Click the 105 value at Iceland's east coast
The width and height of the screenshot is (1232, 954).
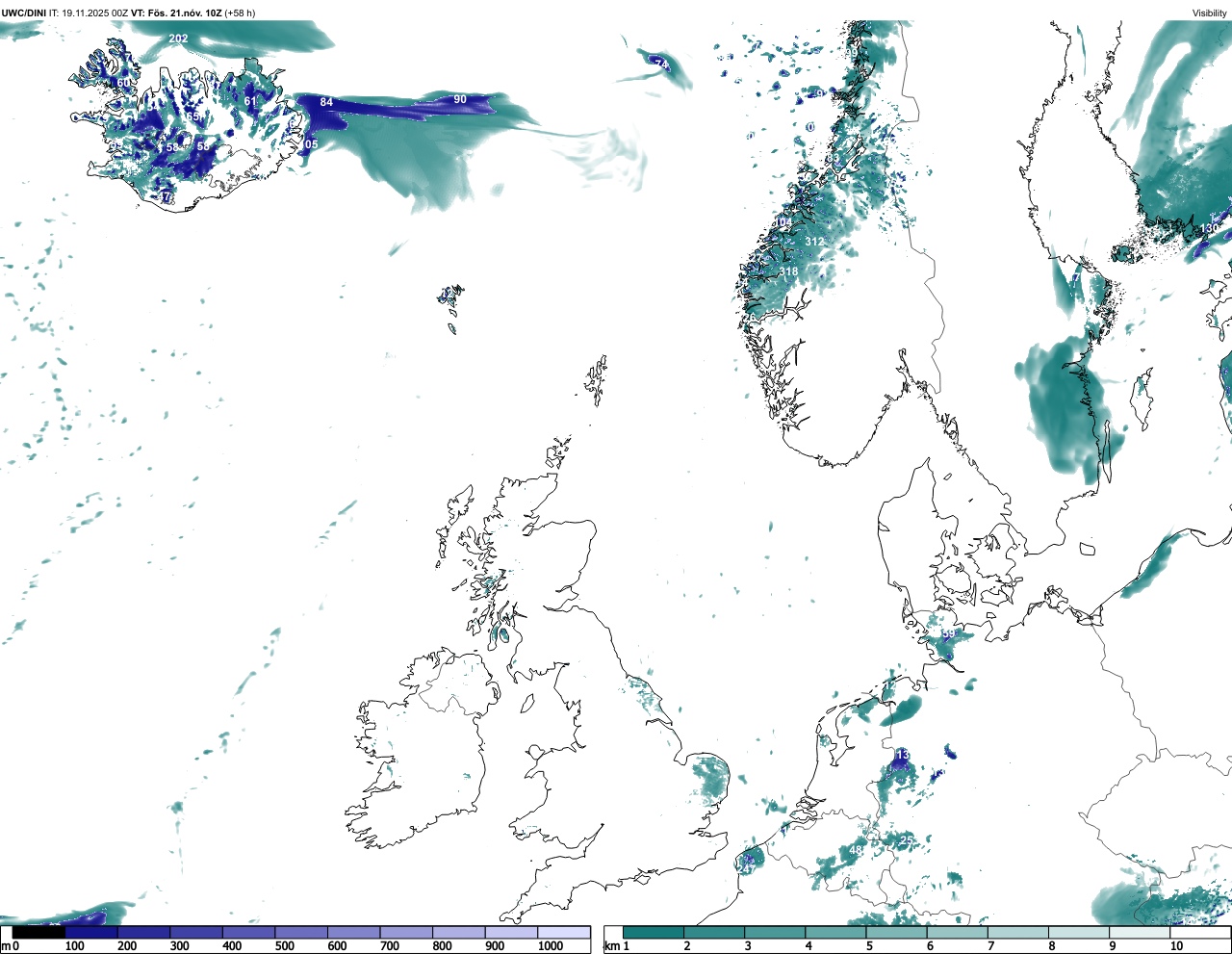coord(308,144)
